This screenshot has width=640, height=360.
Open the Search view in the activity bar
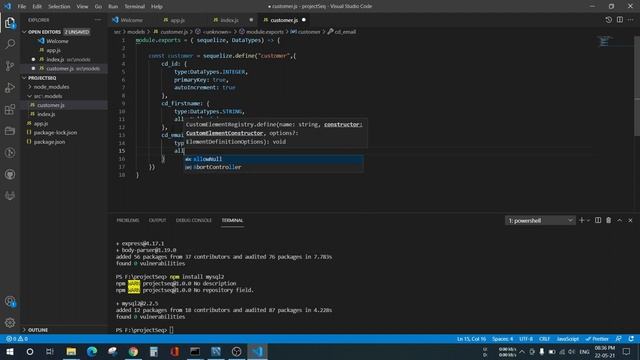[x=10, y=44]
